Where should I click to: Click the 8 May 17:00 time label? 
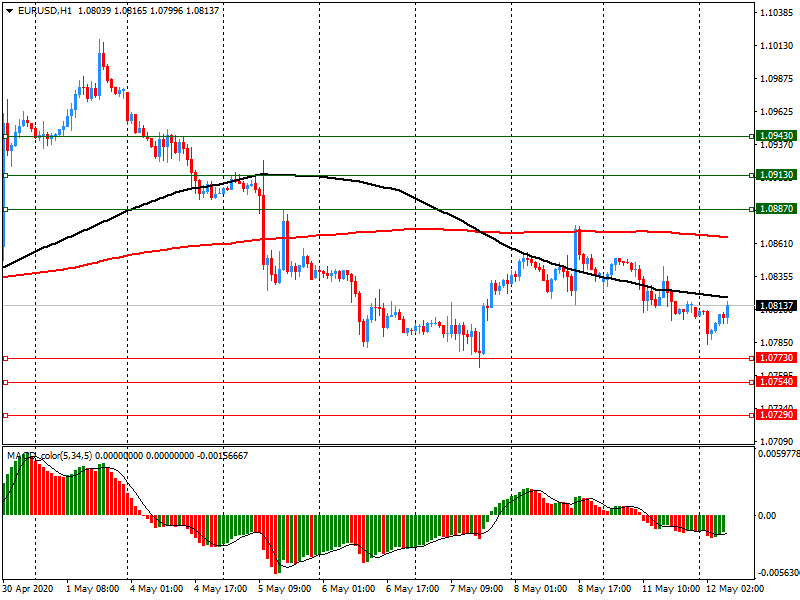click(x=605, y=589)
